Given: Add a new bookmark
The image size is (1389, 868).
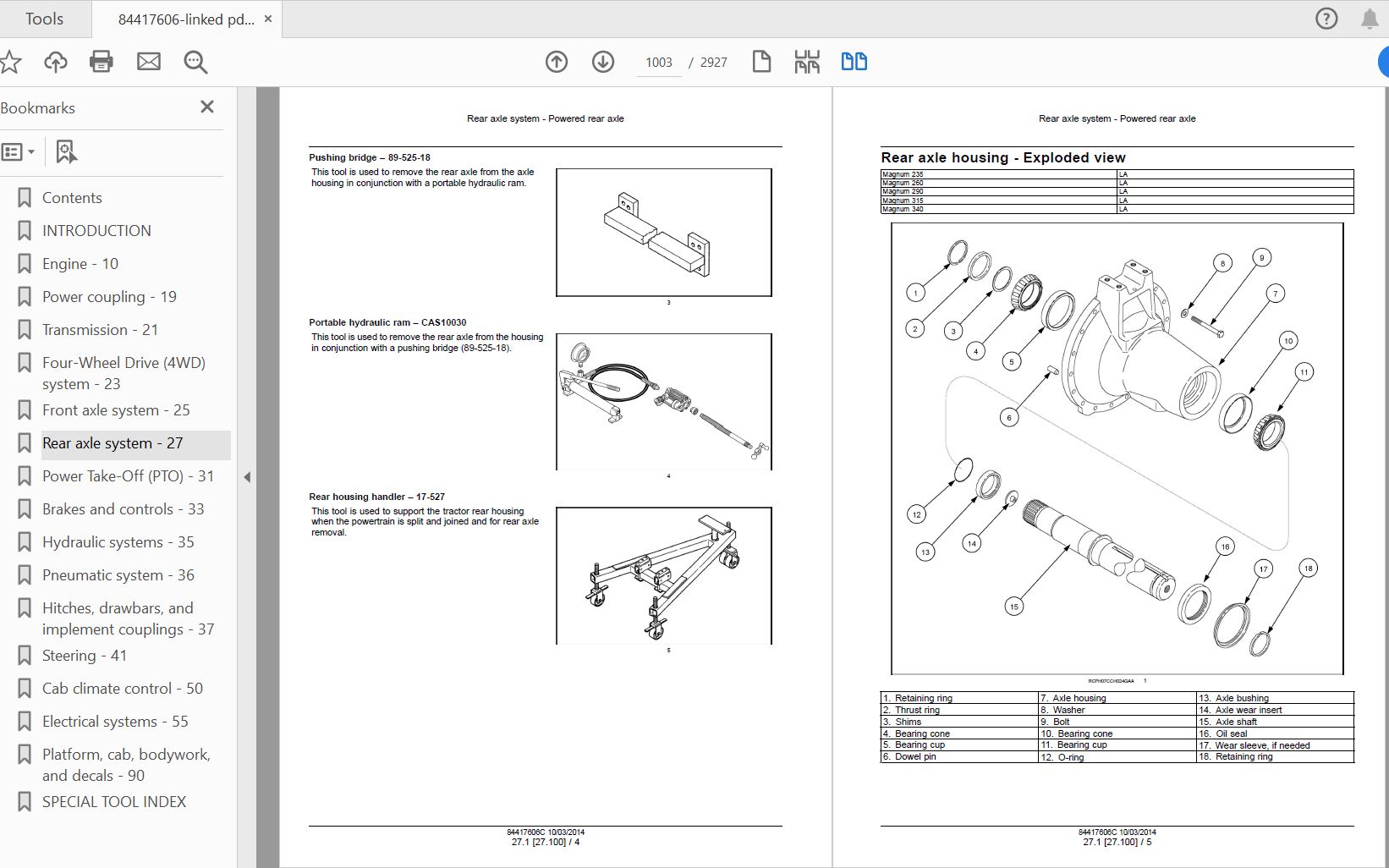Looking at the screenshot, I should pyautogui.click(x=66, y=152).
